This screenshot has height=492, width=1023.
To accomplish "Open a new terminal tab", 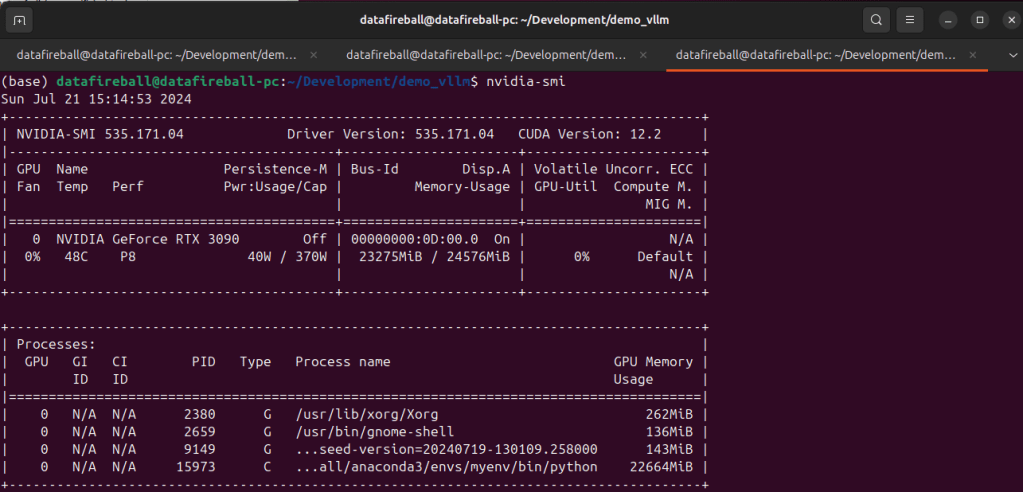I will pos(21,20).
